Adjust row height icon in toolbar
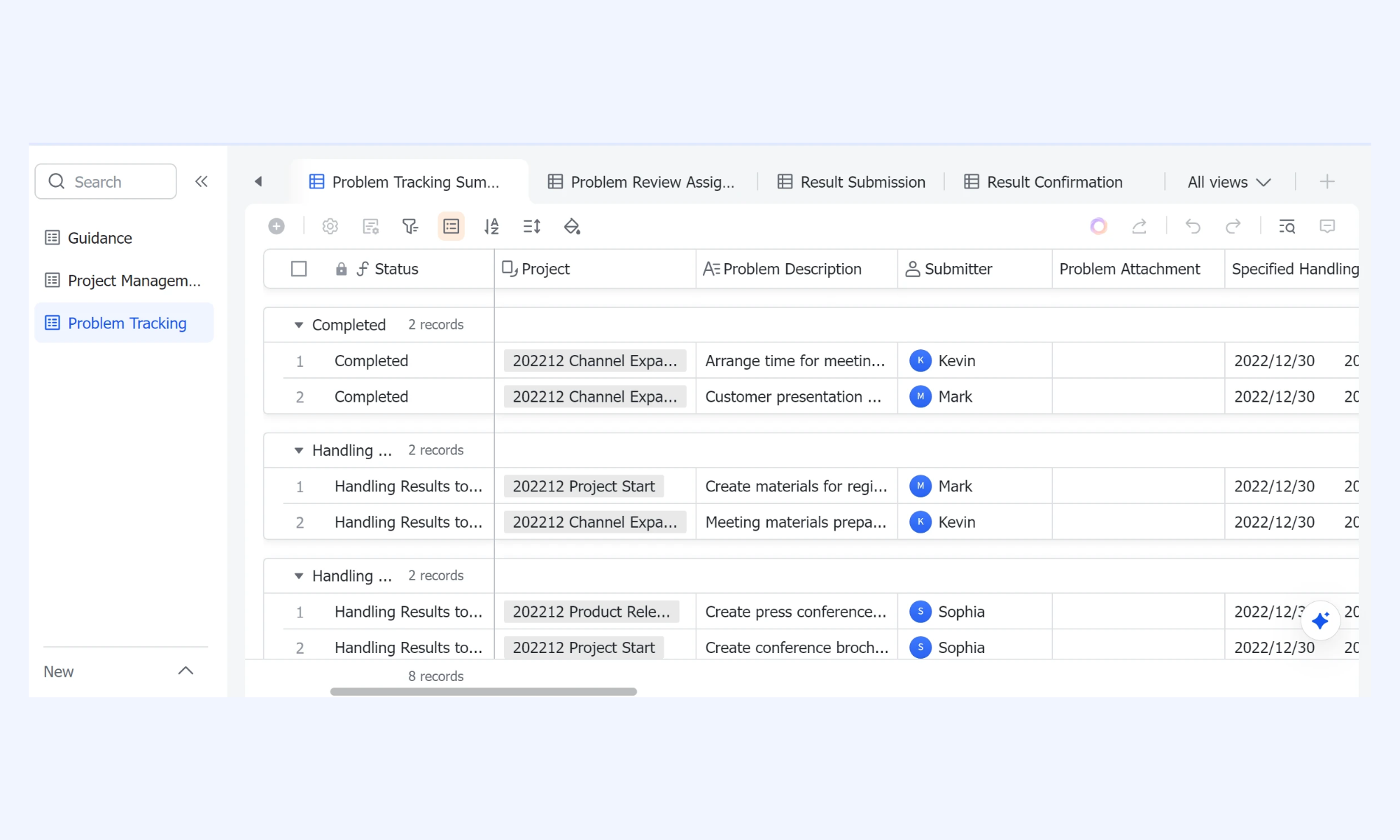1400x840 pixels. click(532, 226)
